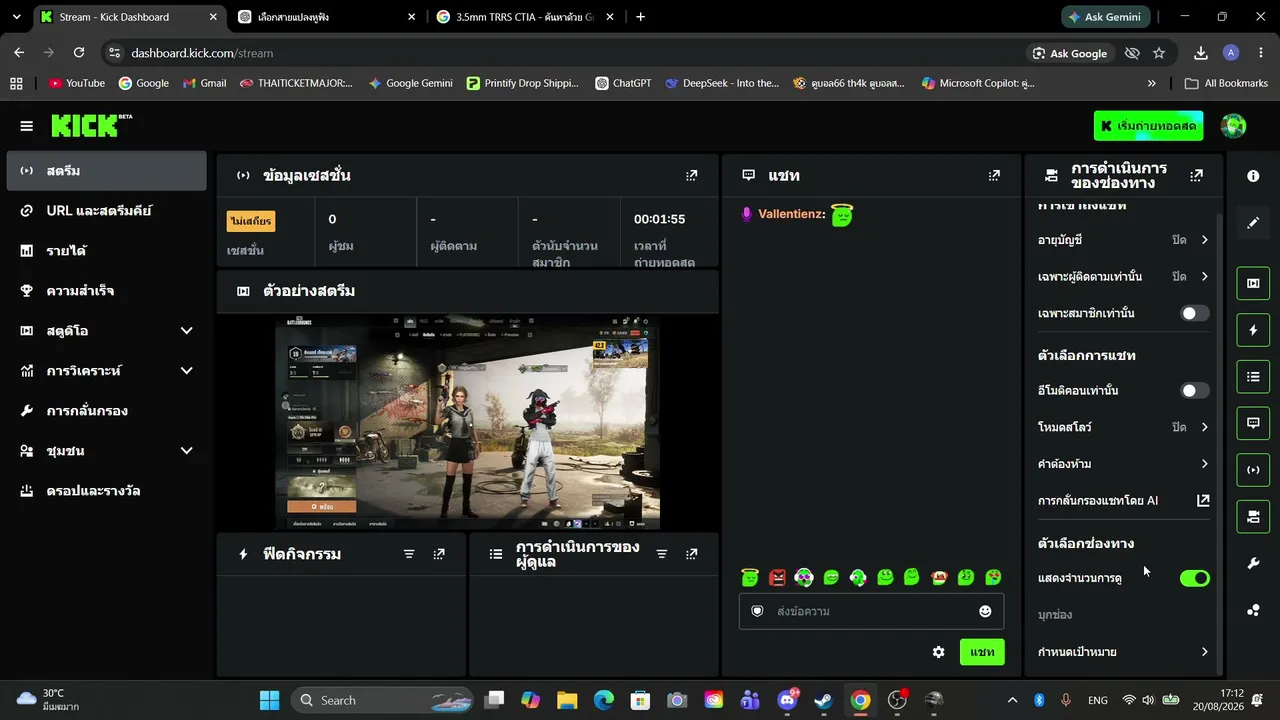Click the wrench icon in right rail
The height and width of the screenshot is (720, 1280).
coord(1253,564)
